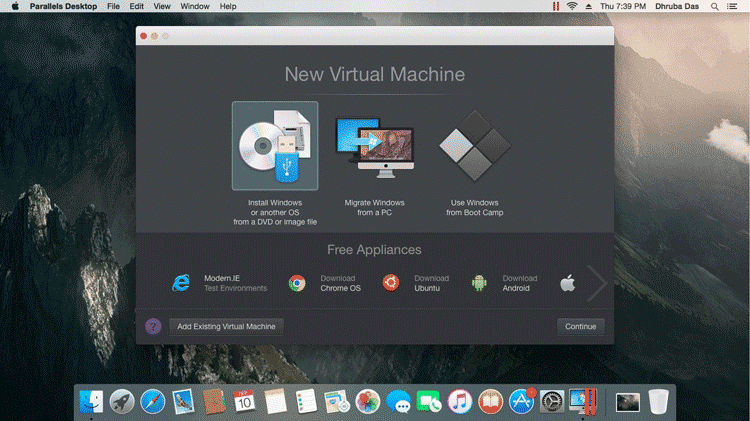Select Use Windows from Boot Camp

[x=474, y=145]
